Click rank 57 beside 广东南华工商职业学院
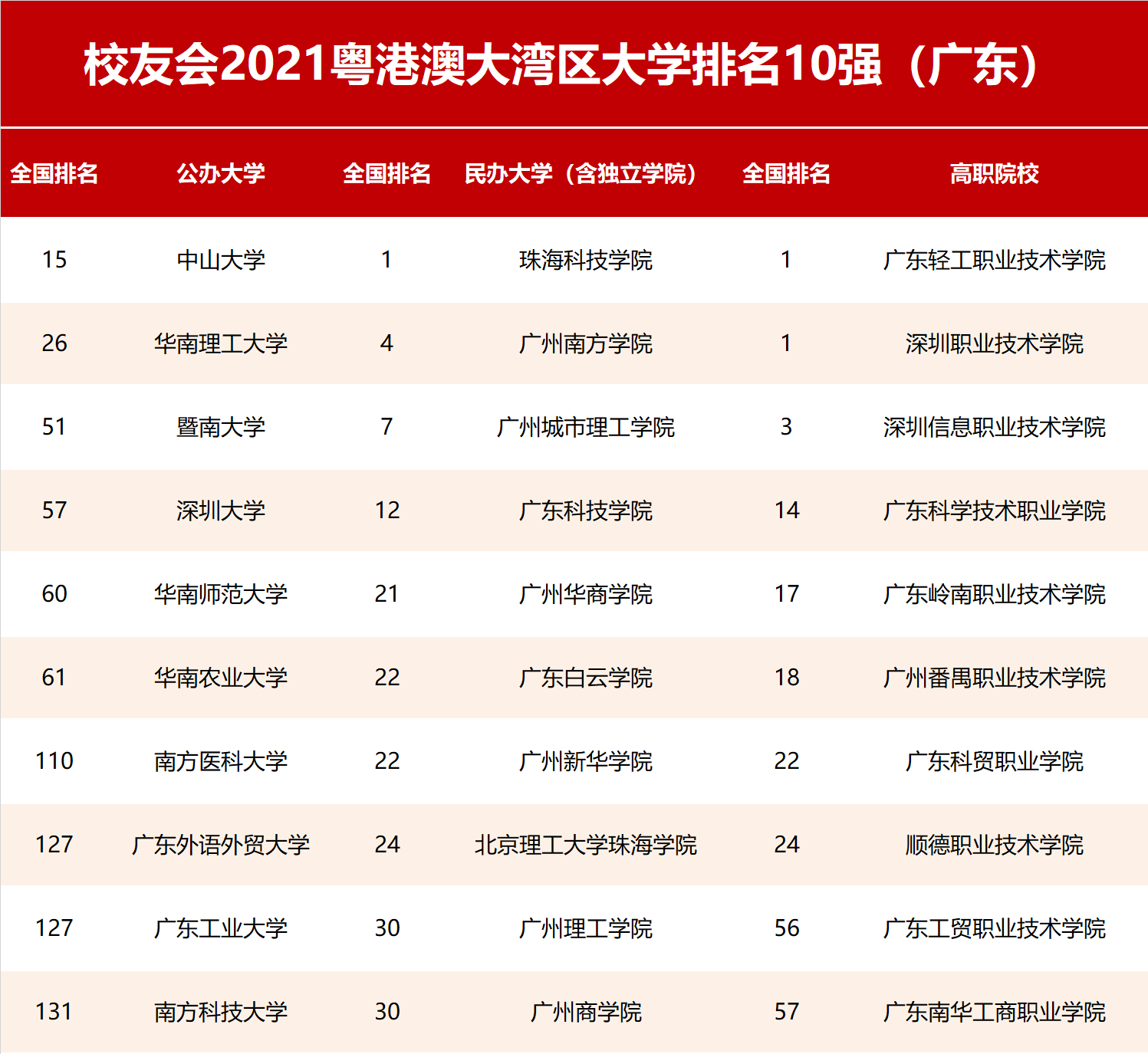Viewport: 1148px width, 1054px height. (x=786, y=1012)
